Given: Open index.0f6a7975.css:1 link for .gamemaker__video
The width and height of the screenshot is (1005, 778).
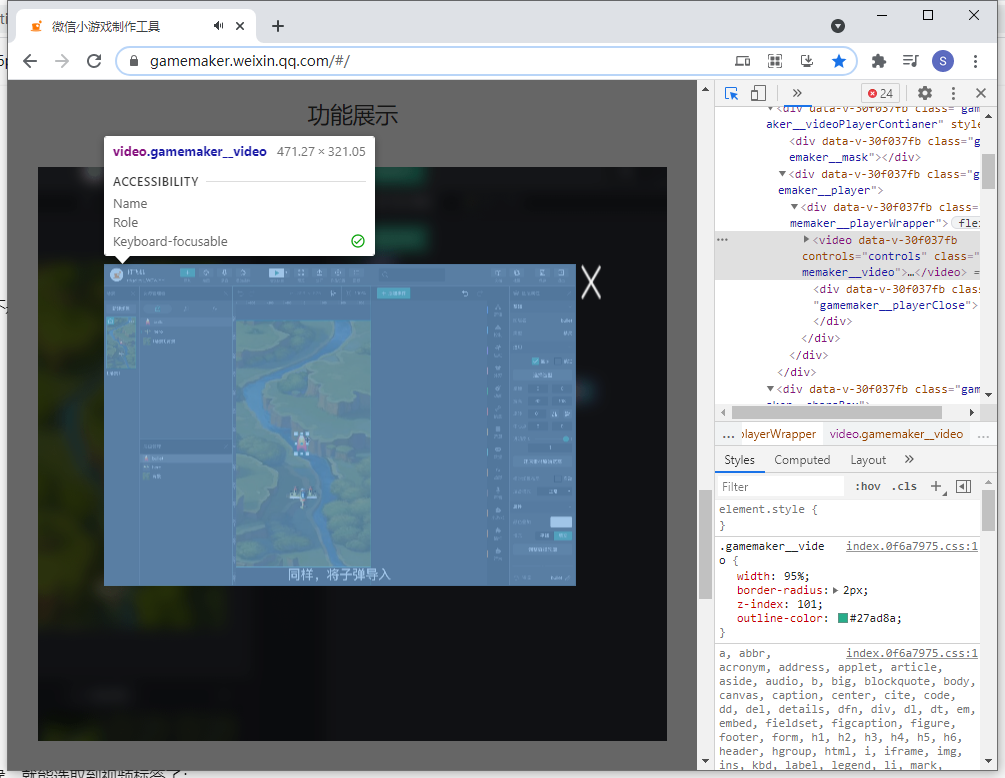Looking at the screenshot, I should [x=911, y=546].
